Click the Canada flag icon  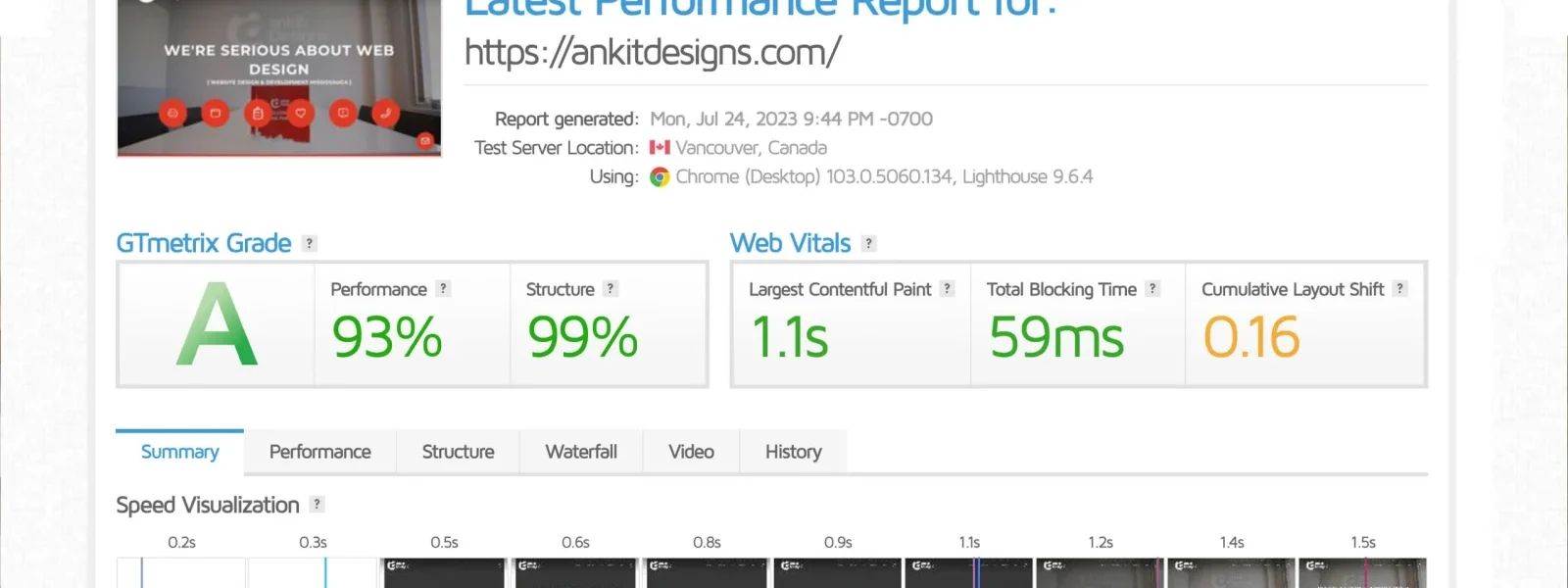click(660, 147)
